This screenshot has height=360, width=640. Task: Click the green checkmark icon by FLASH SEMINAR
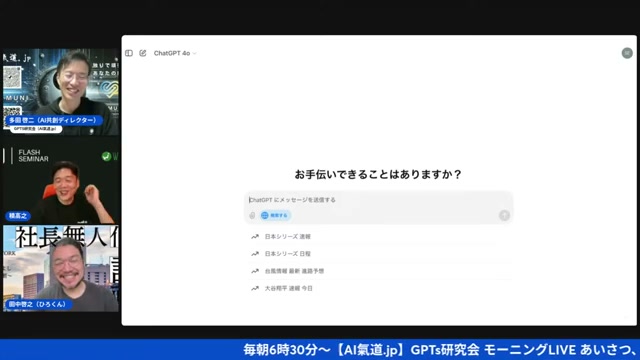(x=107, y=156)
